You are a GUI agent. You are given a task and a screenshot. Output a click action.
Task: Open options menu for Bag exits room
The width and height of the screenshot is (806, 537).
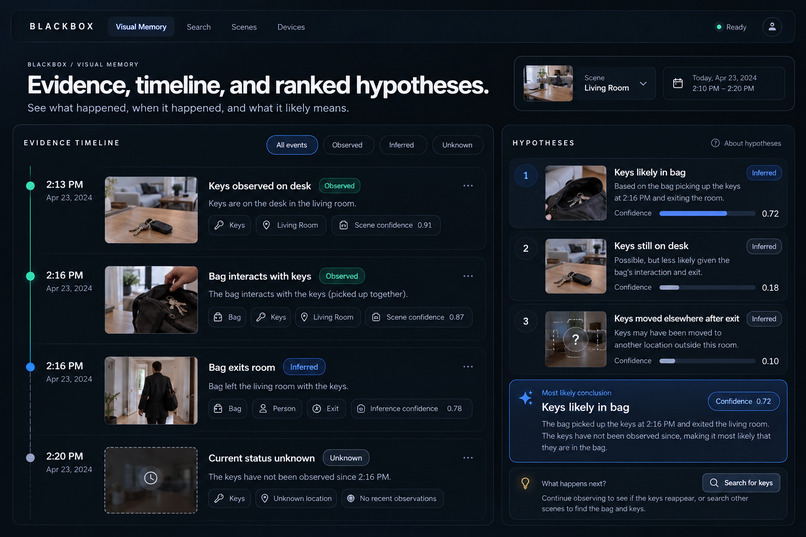(x=468, y=366)
